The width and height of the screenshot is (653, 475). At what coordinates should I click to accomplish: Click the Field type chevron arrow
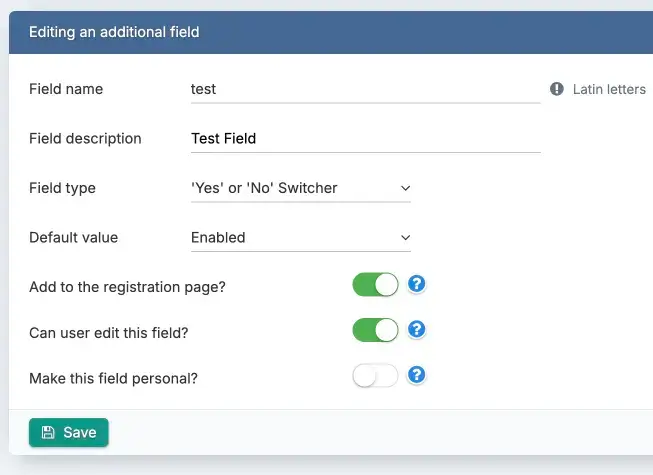click(x=405, y=188)
